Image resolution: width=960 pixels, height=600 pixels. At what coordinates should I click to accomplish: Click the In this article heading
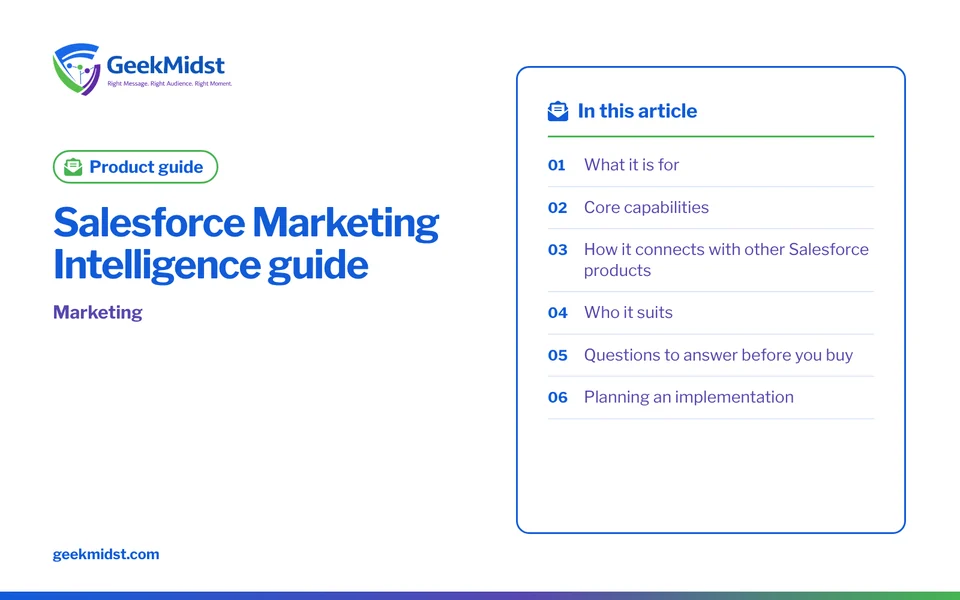click(637, 111)
